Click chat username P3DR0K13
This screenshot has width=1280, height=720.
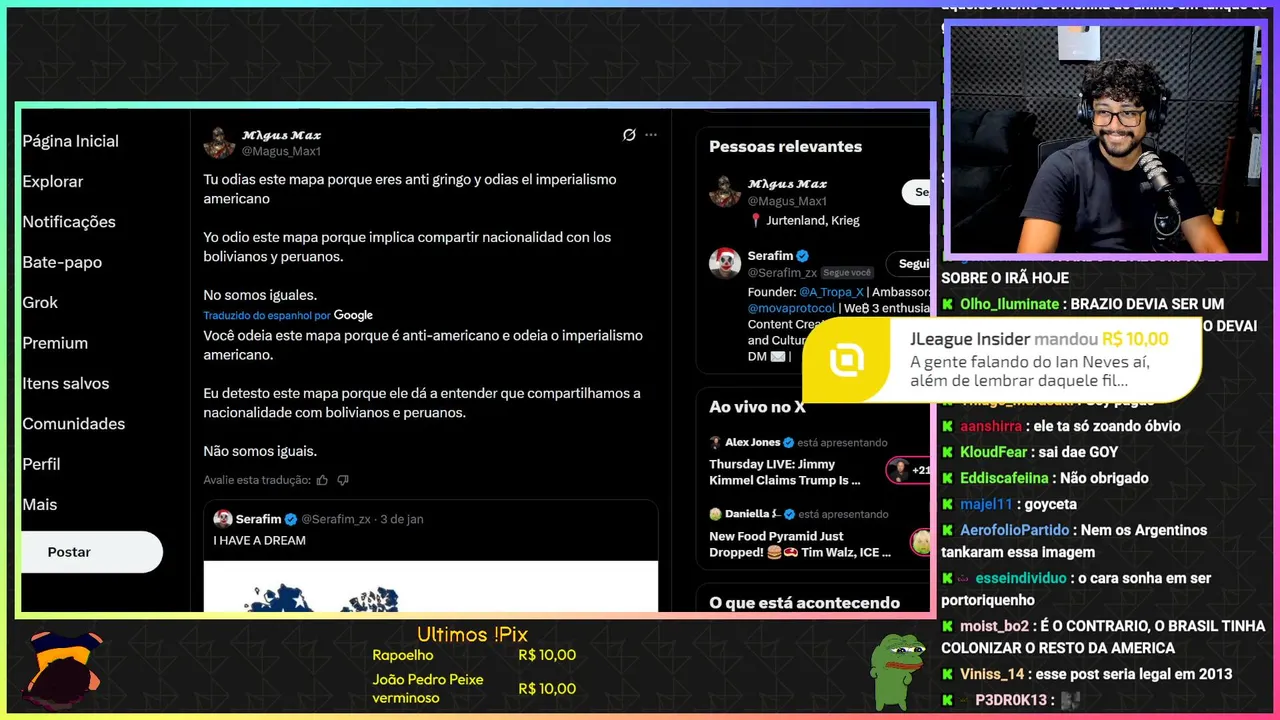1010,700
